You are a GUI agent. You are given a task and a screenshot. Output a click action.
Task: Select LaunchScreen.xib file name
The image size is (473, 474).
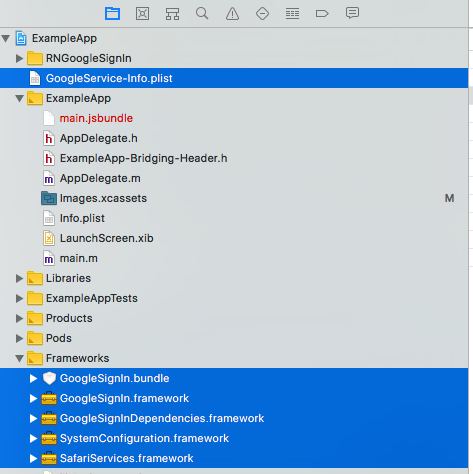tap(106, 238)
